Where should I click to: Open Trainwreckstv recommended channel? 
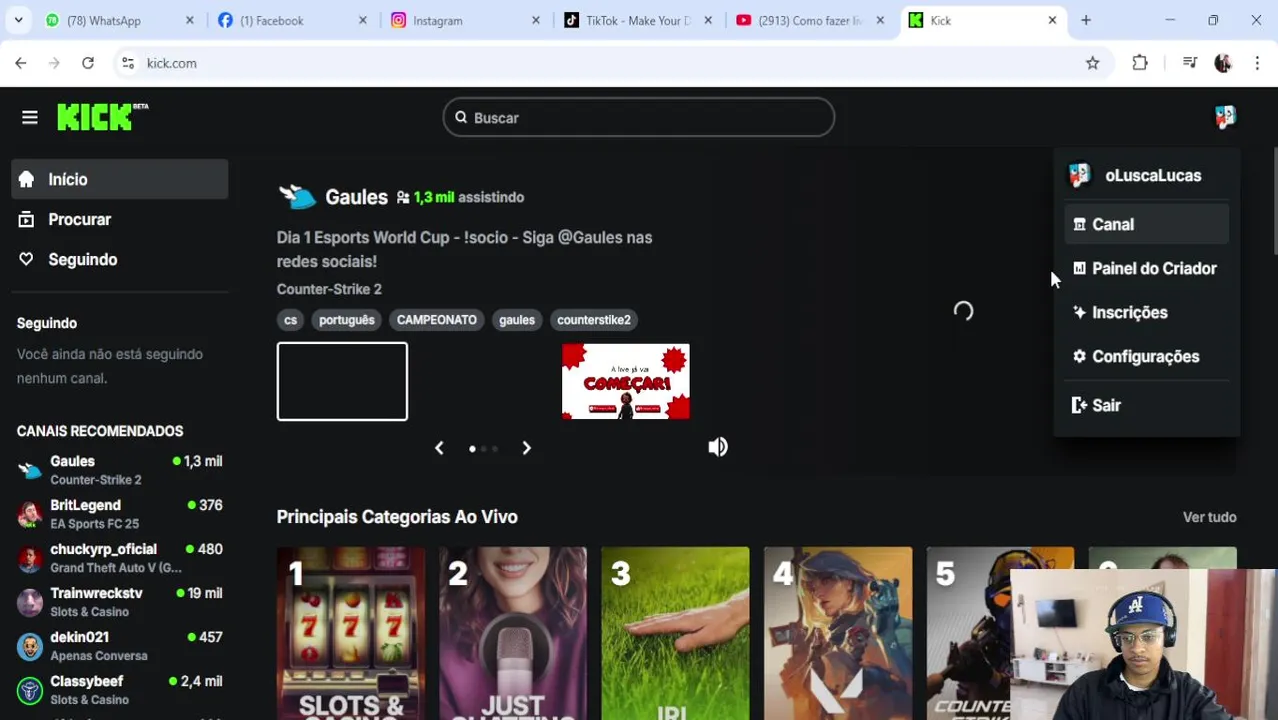point(120,602)
